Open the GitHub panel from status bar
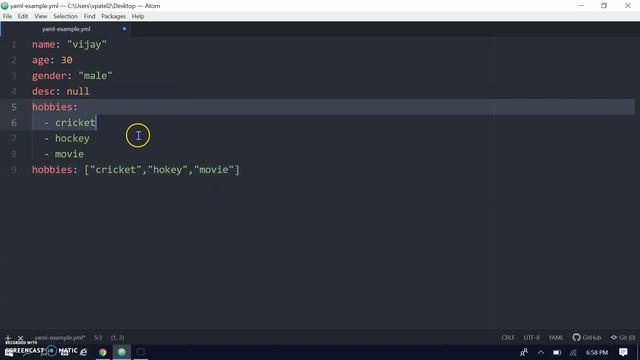The height and width of the screenshot is (360, 640). click(587, 338)
